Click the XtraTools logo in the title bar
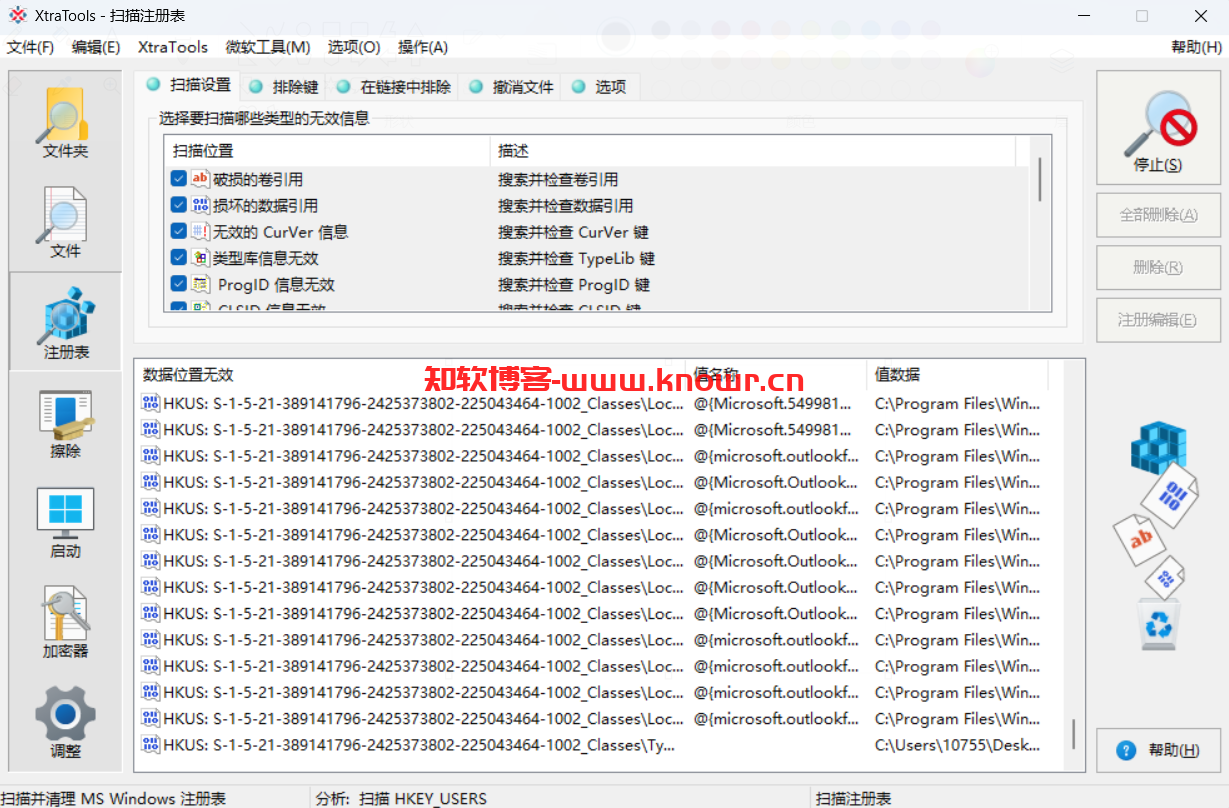 point(18,16)
